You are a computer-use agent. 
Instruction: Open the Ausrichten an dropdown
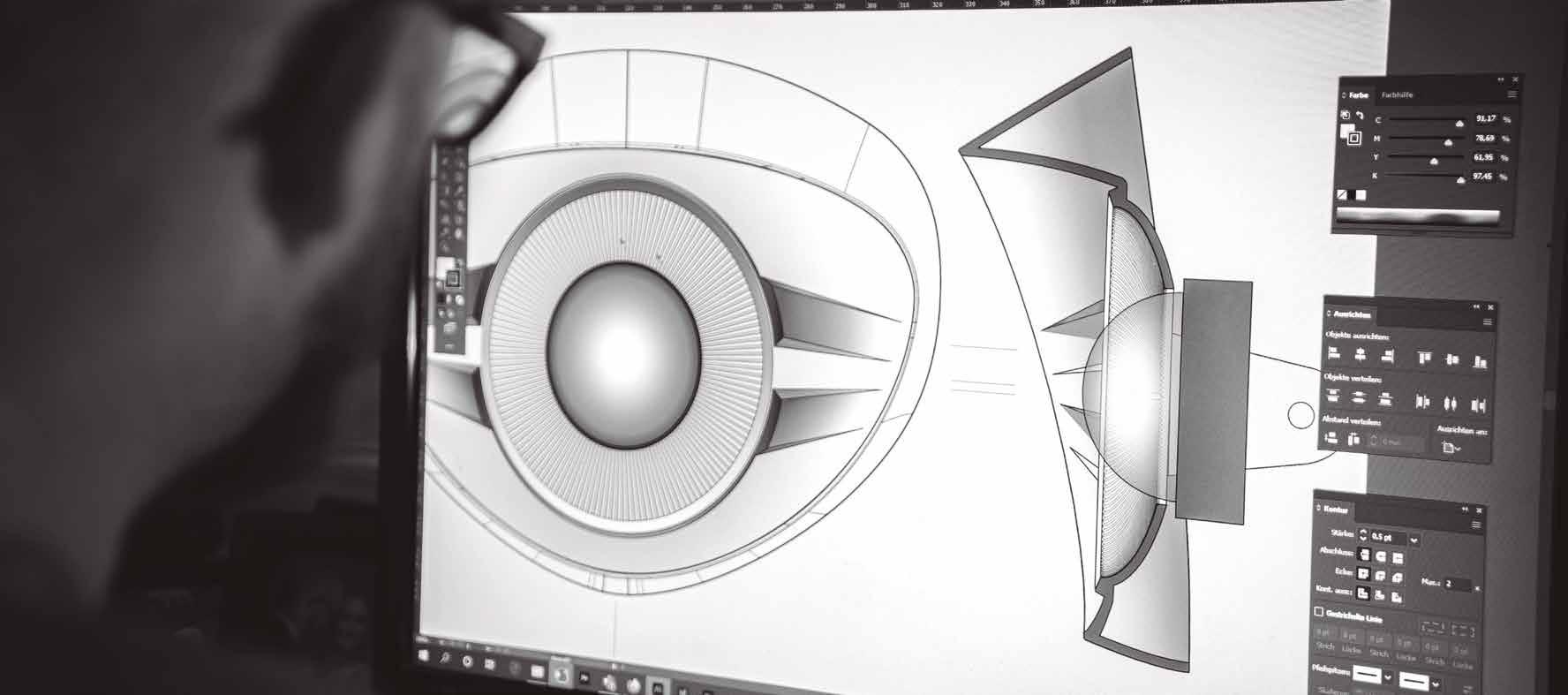[x=1451, y=448]
